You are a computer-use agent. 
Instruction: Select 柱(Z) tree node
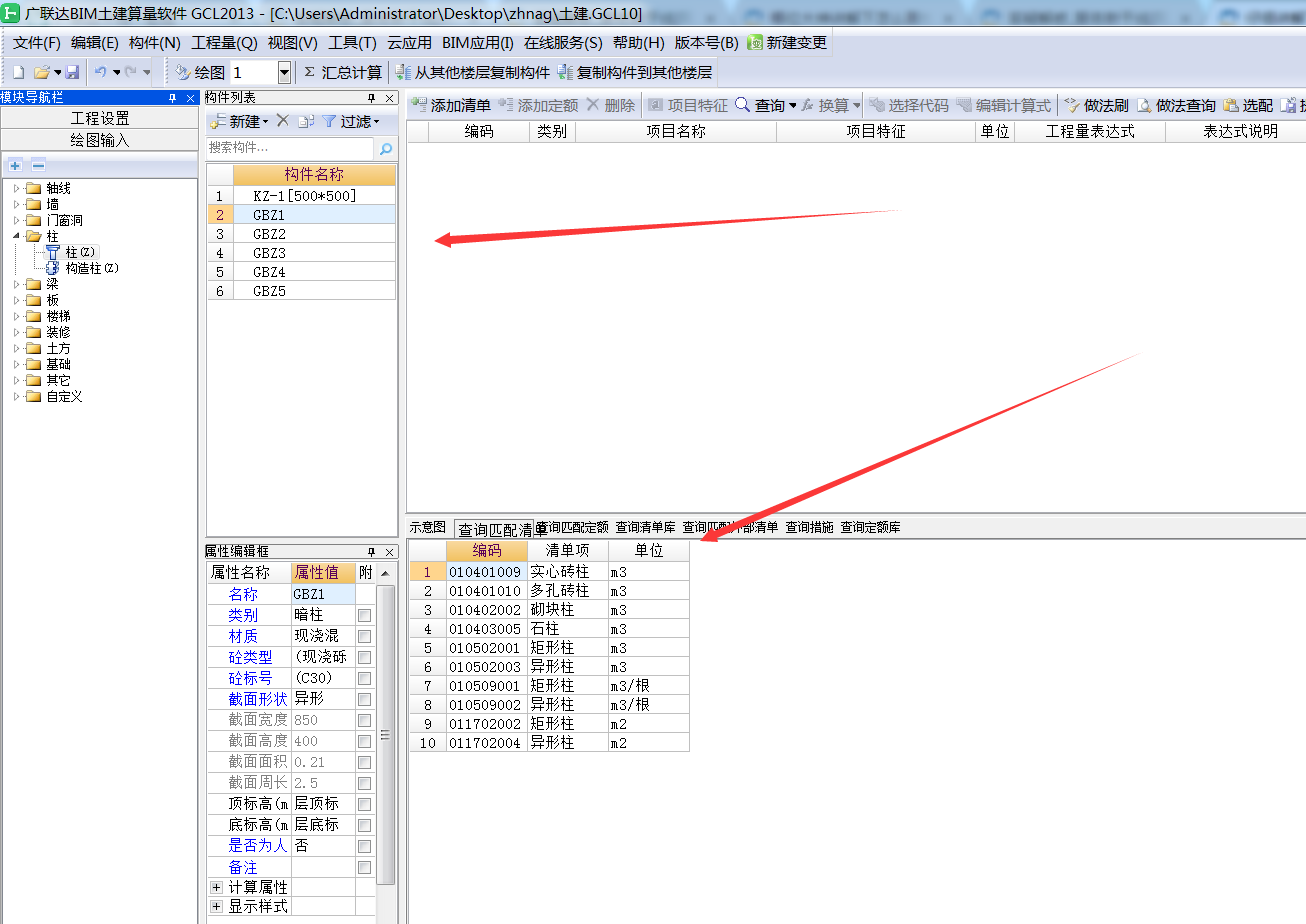(72, 252)
